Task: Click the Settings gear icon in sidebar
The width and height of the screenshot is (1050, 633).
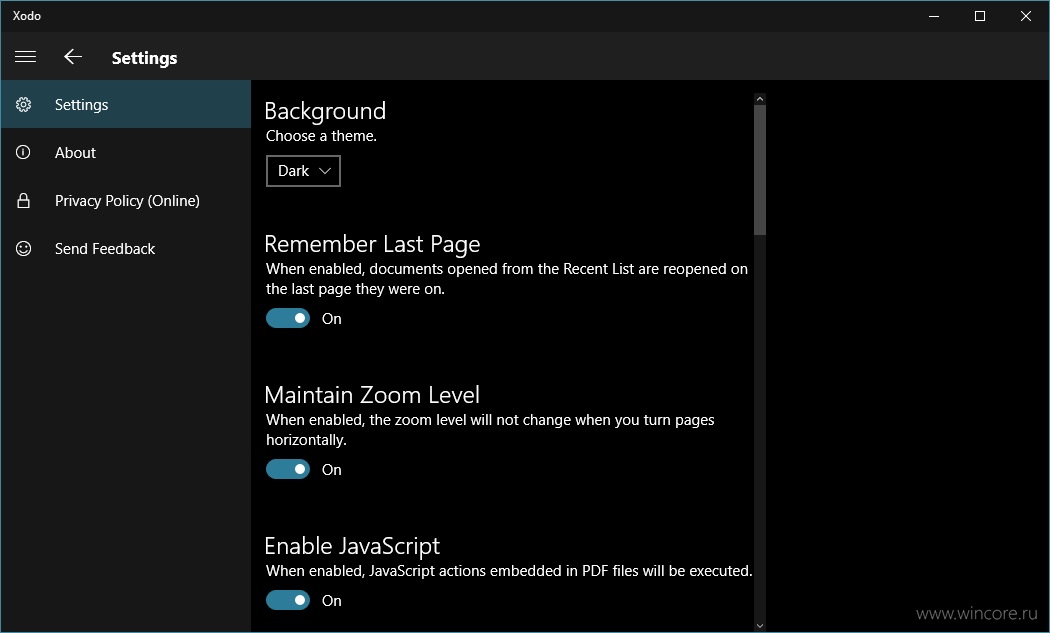Action: [23, 104]
